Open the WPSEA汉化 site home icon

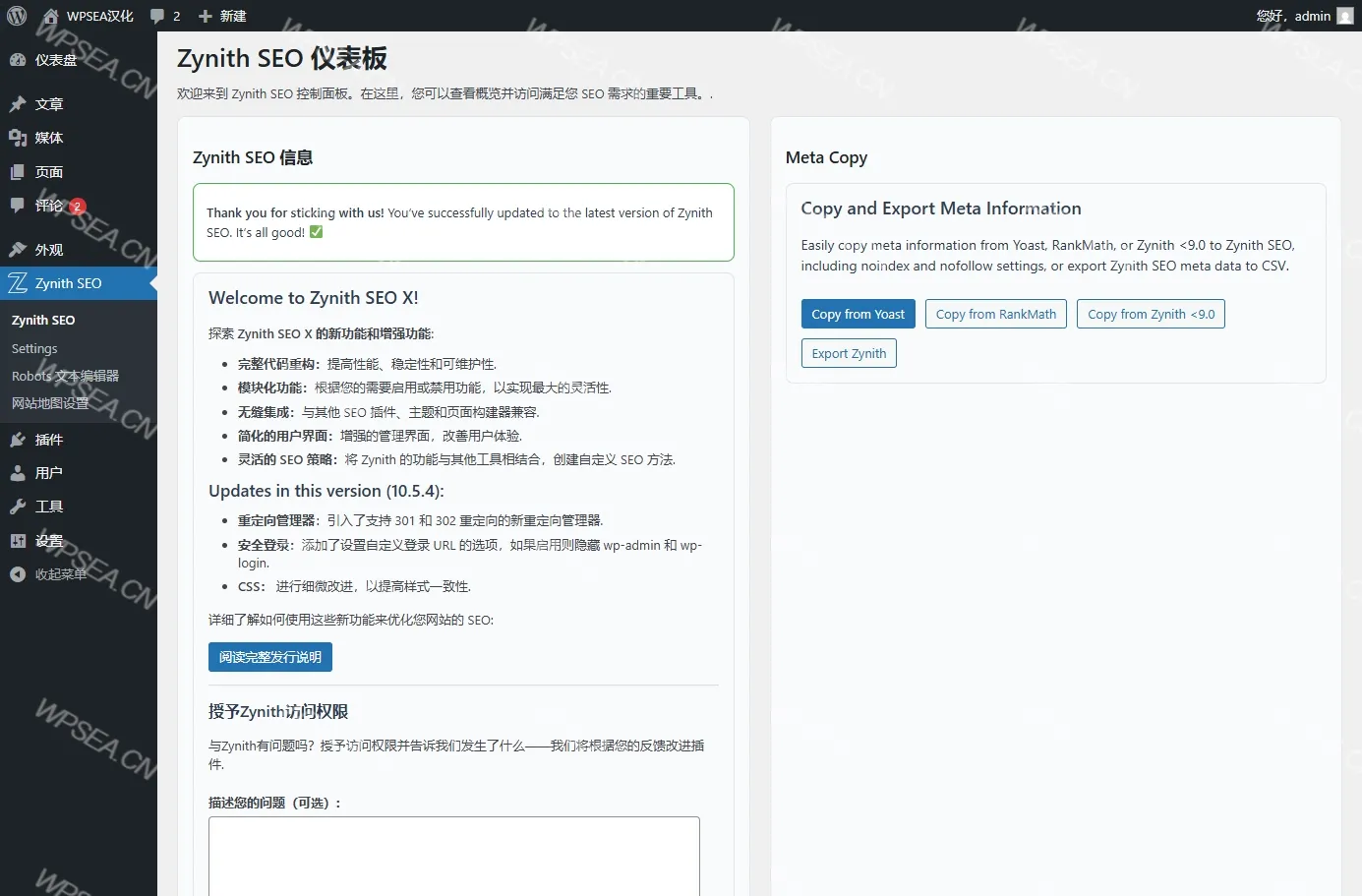click(50, 16)
